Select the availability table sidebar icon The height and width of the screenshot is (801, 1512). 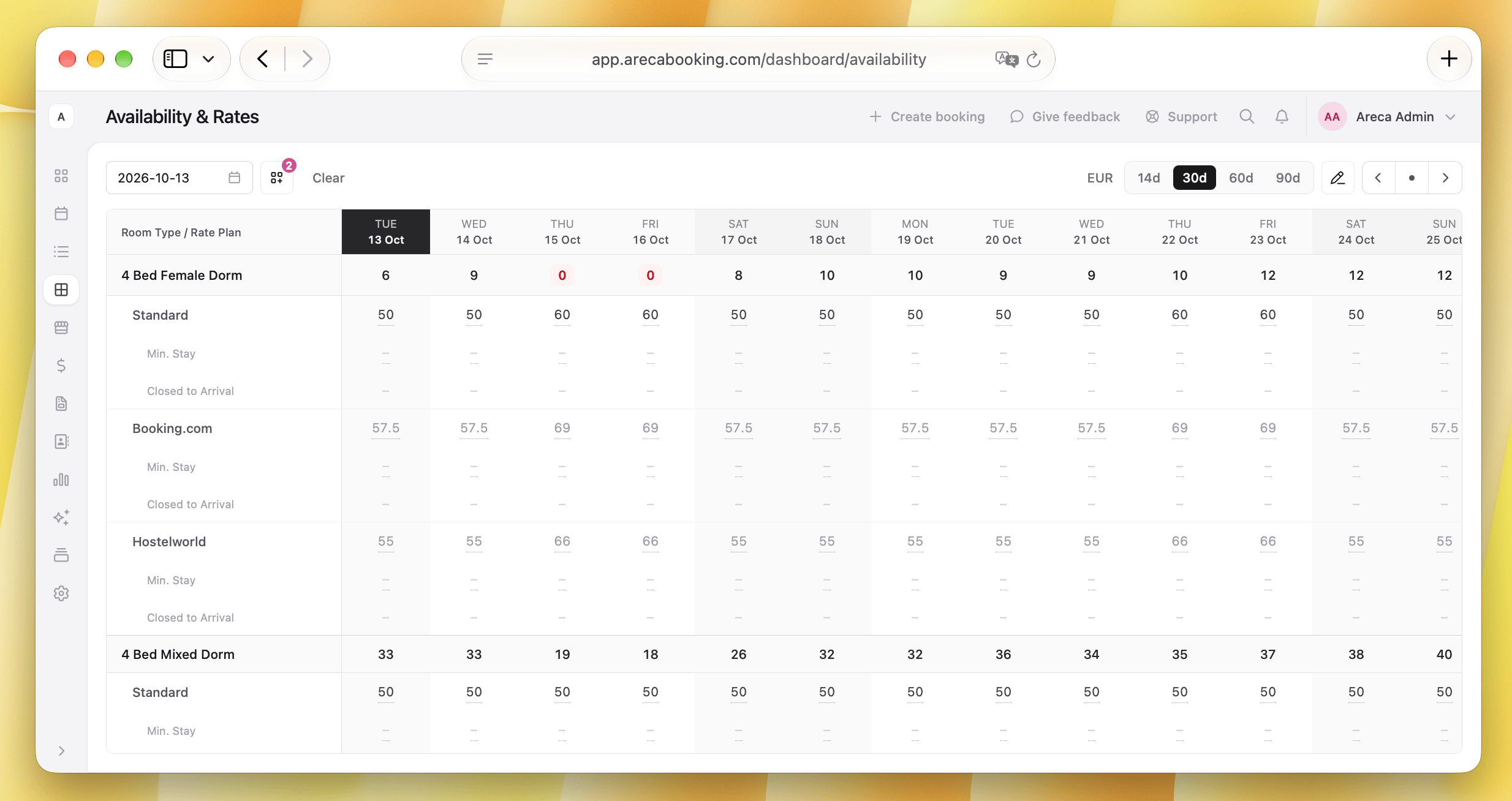click(61, 290)
